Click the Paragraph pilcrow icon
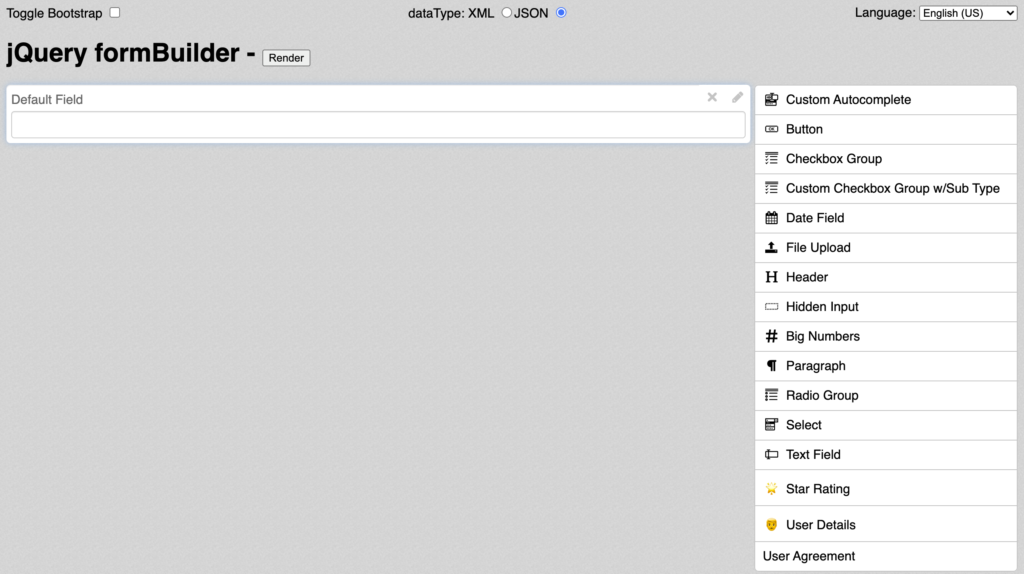The height and width of the screenshot is (574, 1024). 771,366
